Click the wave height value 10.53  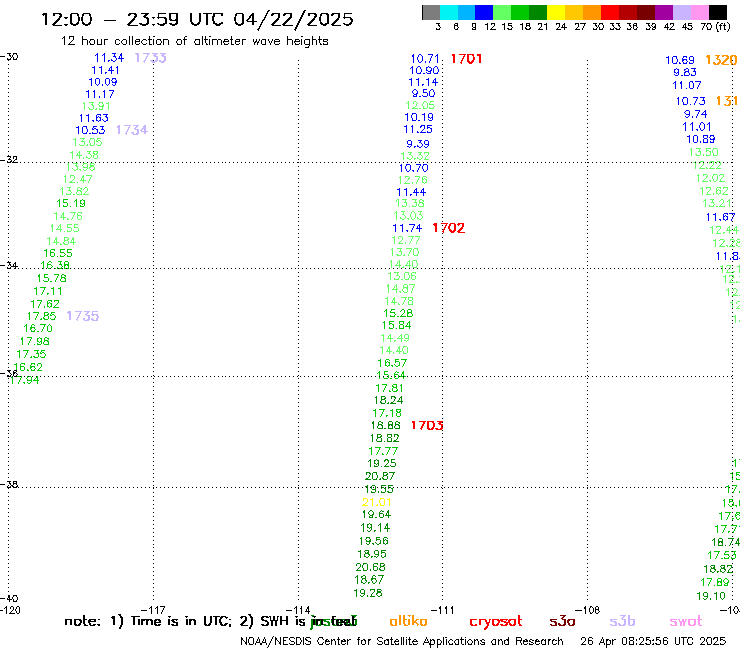[90, 130]
